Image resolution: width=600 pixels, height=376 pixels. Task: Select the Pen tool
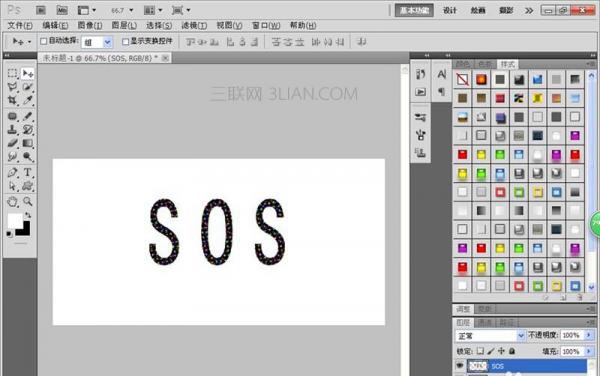click(x=12, y=172)
